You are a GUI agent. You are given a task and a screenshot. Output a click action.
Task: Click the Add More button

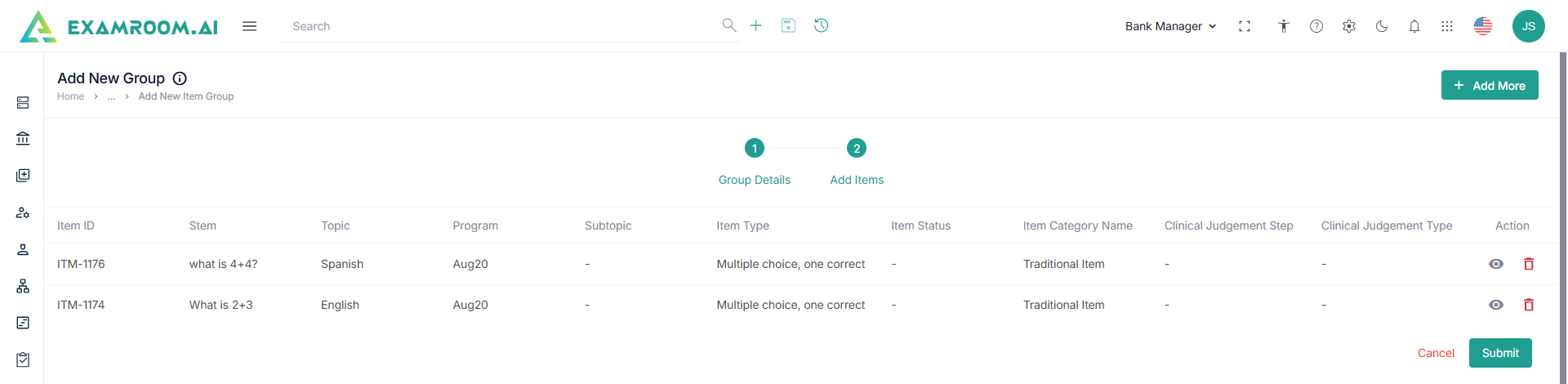[x=1490, y=86]
